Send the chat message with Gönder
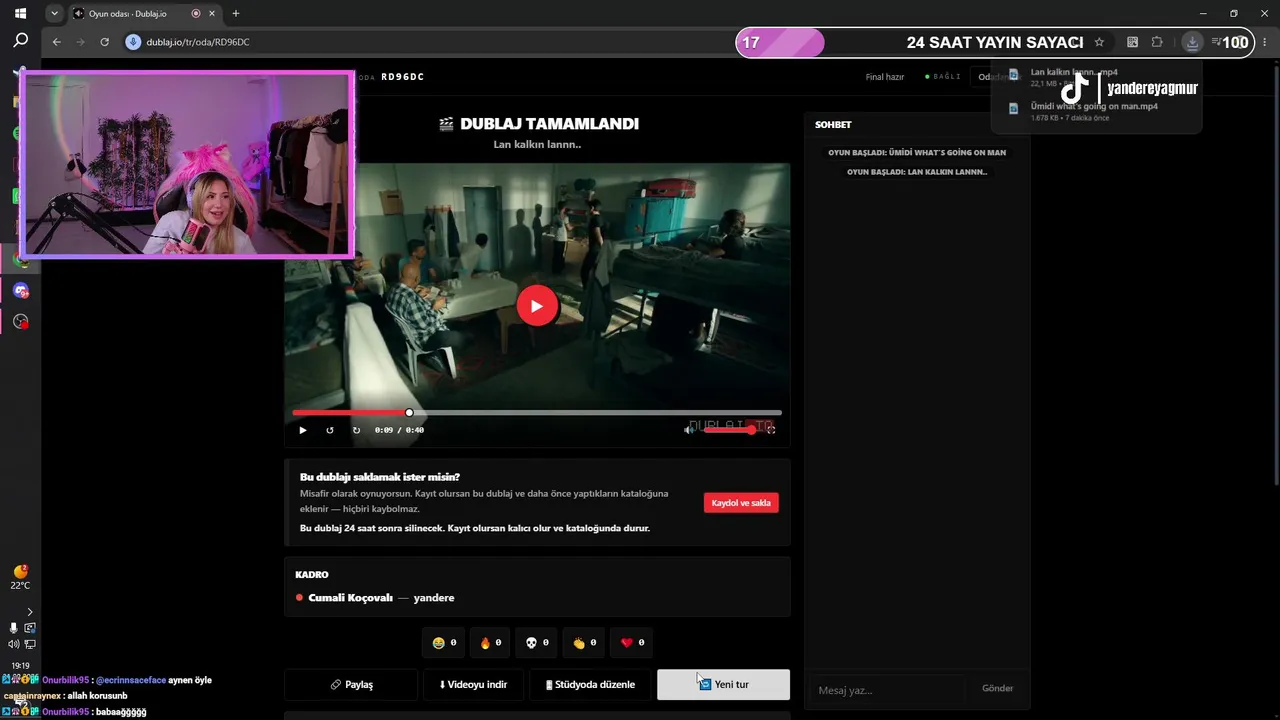The image size is (1280, 720). 997,689
